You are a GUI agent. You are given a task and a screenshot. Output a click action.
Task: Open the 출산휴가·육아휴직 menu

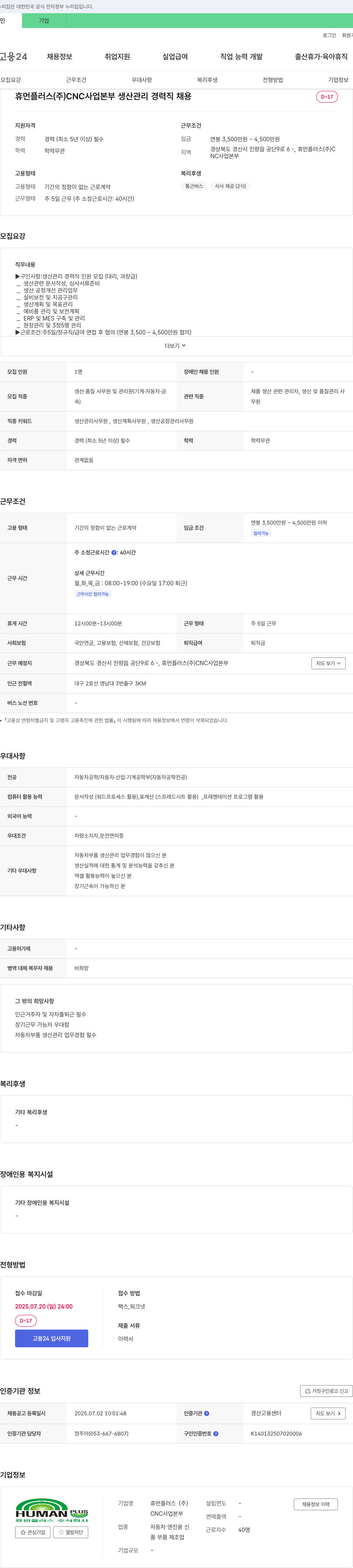[x=321, y=57]
